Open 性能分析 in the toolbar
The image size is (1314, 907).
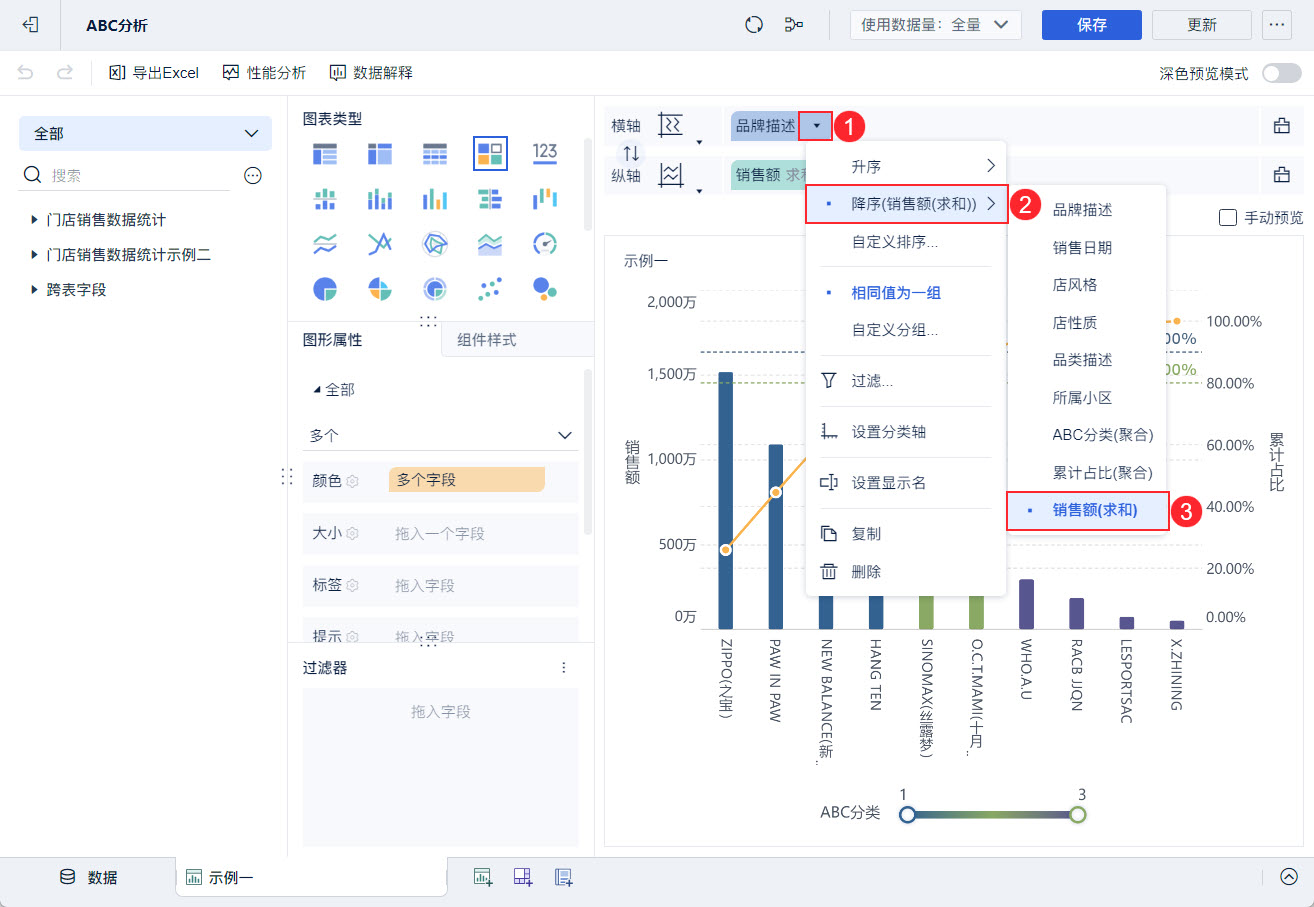click(x=264, y=73)
